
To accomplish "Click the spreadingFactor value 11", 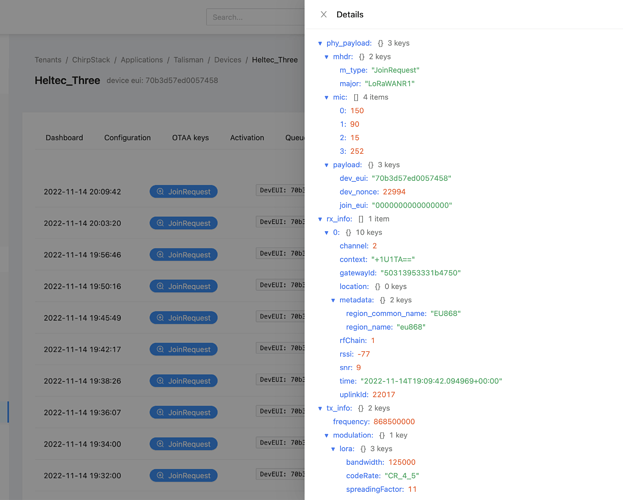I will pyautogui.click(x=412, y=489).
